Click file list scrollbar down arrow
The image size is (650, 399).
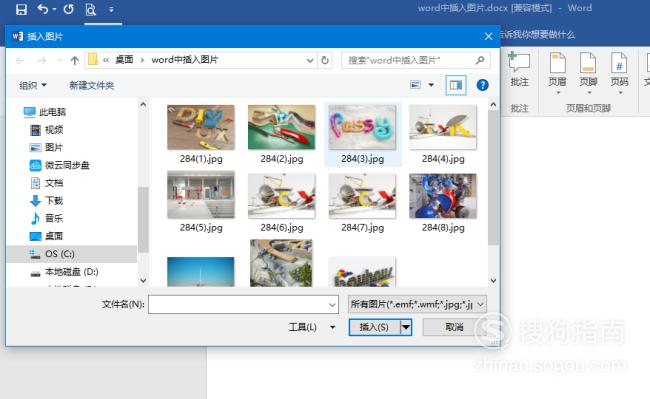click(x=493, y=281)
